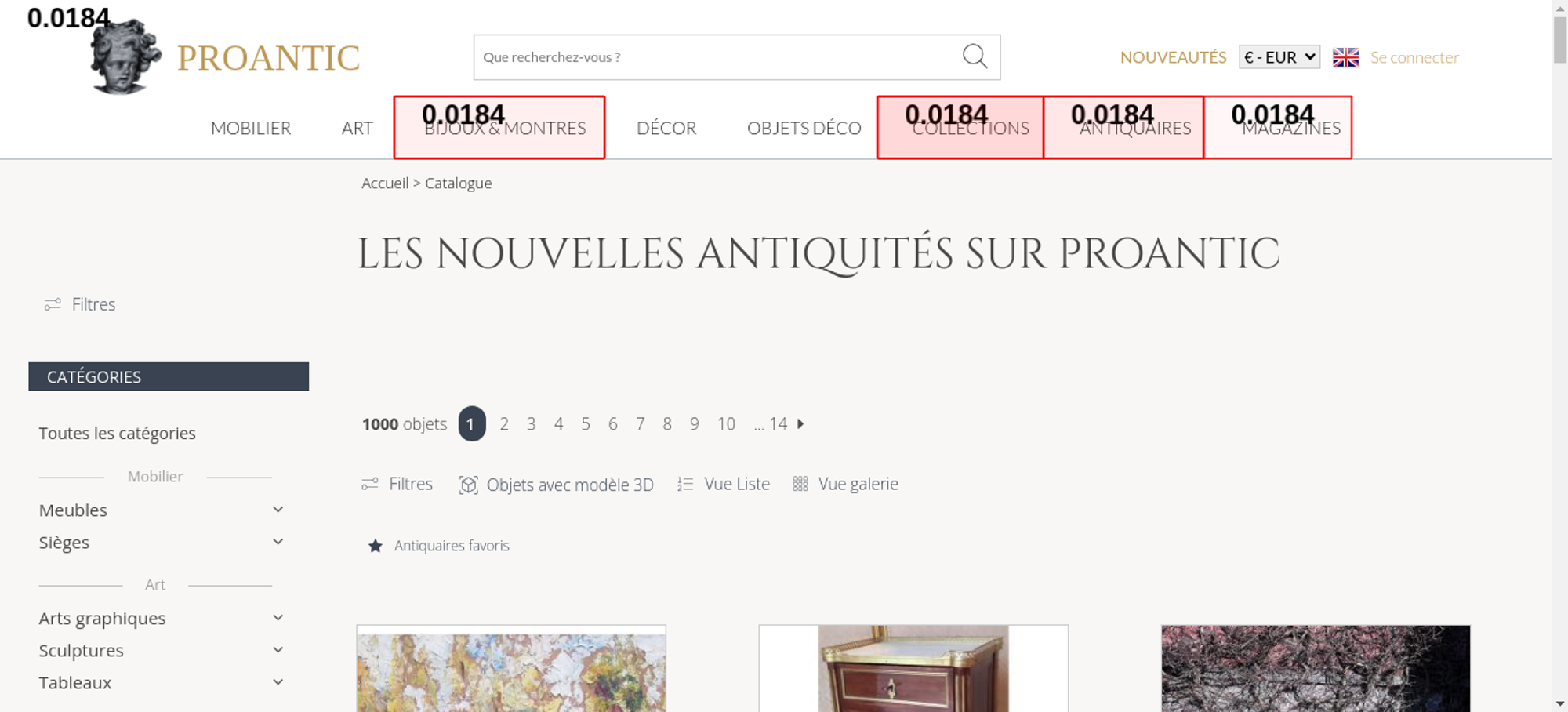1568x712 pixels.
Task: Click Catalogue in the breadcrumb
Action: pyautogui.click(x=459, y=183)
